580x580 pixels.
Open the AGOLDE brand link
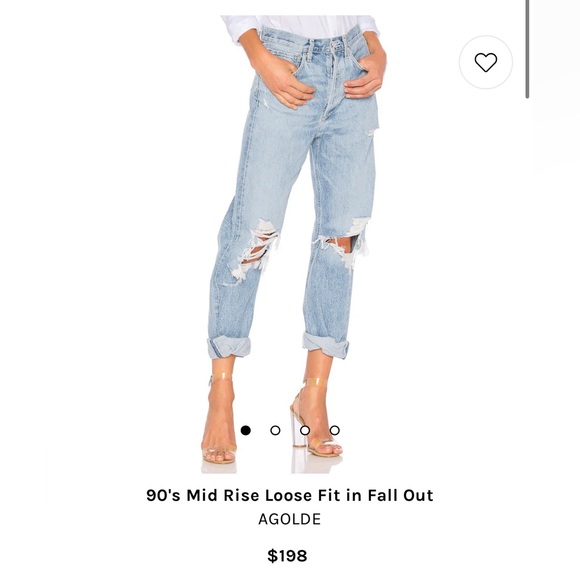290,519
